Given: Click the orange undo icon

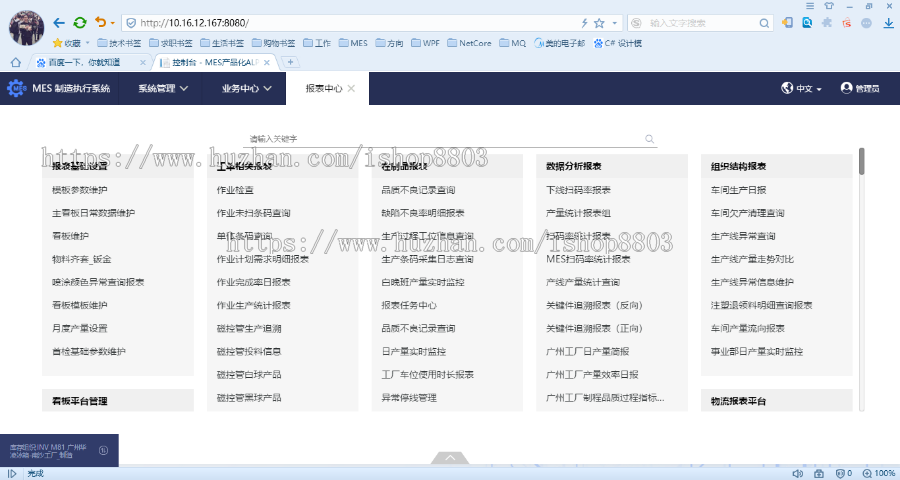Looking at the screenshot, I should [100, 22].
